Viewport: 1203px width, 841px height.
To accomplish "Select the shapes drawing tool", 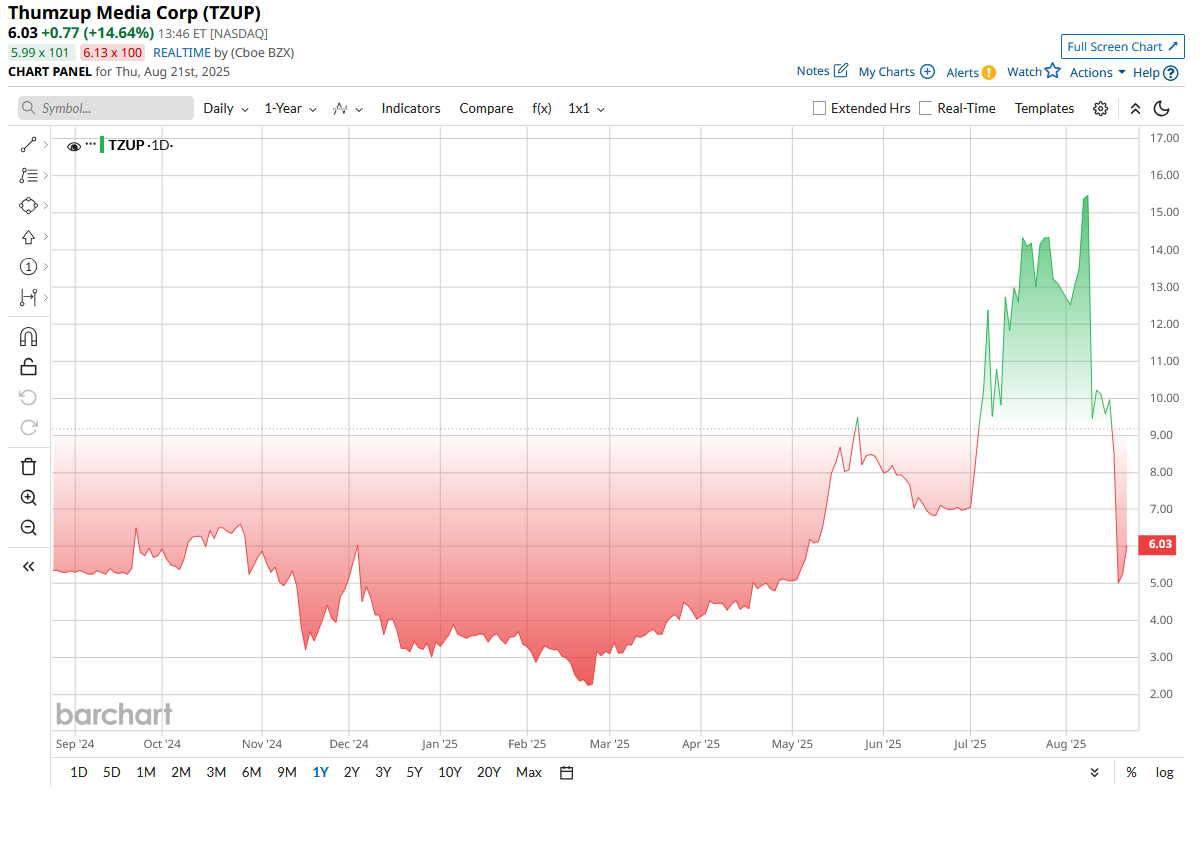I will coord(28,206).
